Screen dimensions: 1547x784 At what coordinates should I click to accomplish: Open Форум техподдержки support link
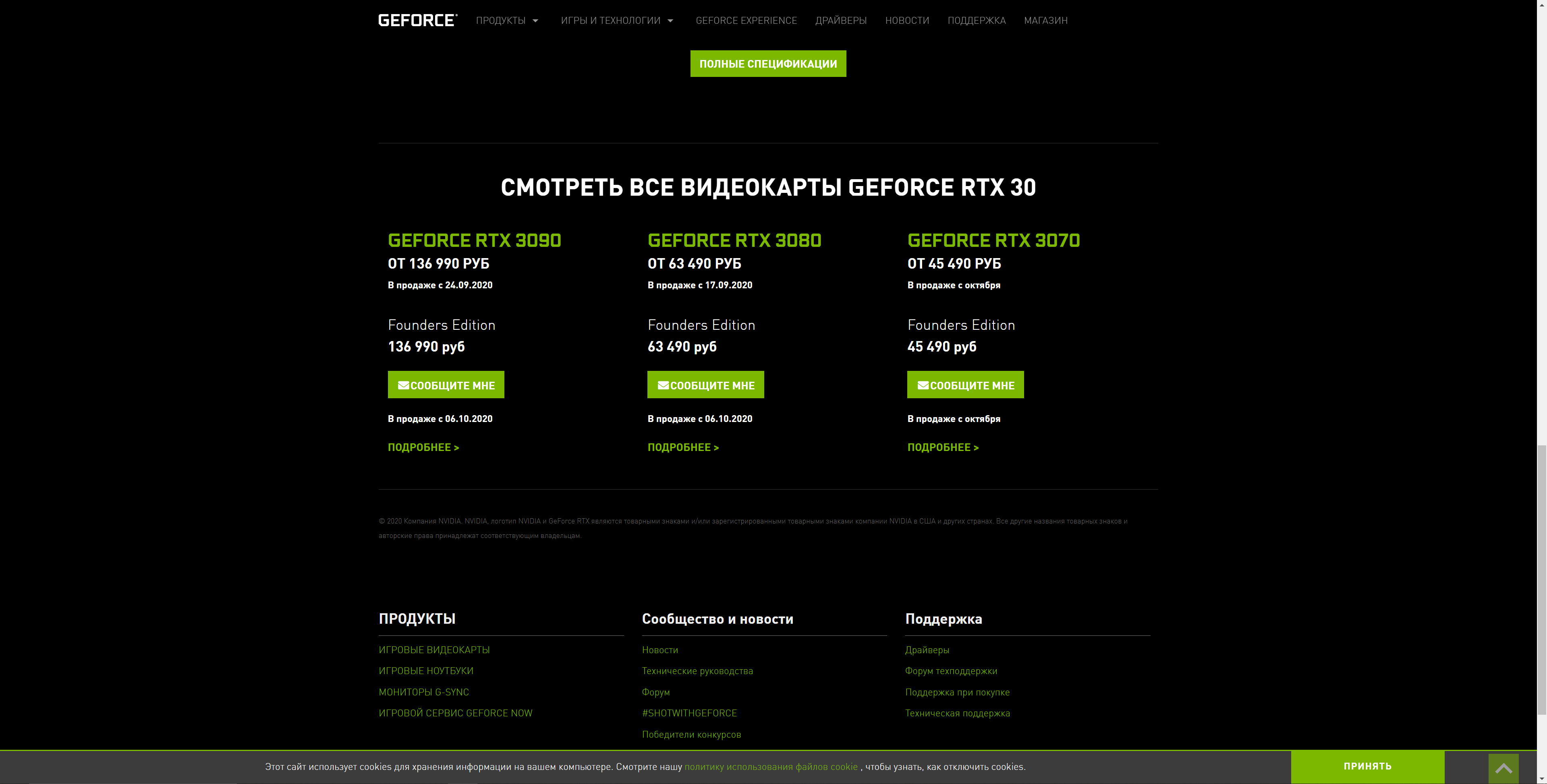pos(951,670)
